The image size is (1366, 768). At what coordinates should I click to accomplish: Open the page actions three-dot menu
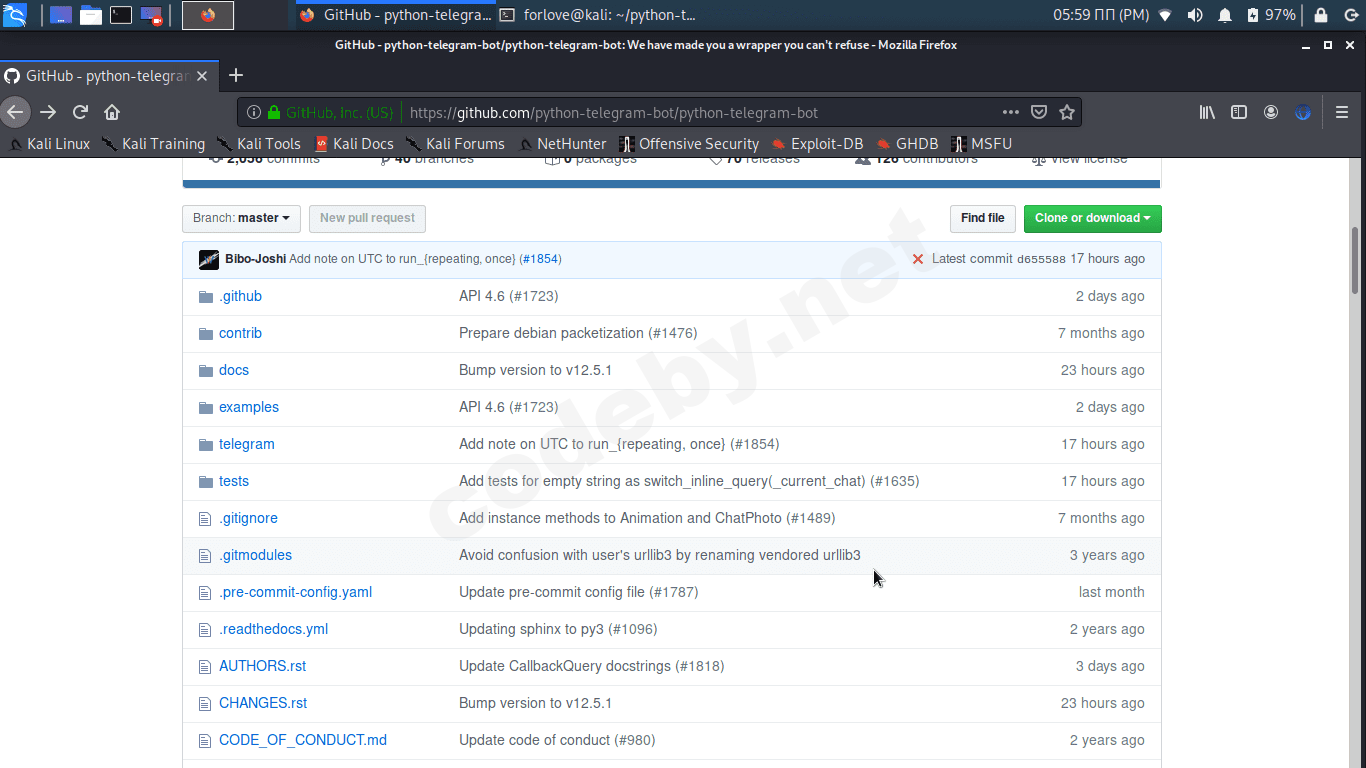(x=1011, y=112)
